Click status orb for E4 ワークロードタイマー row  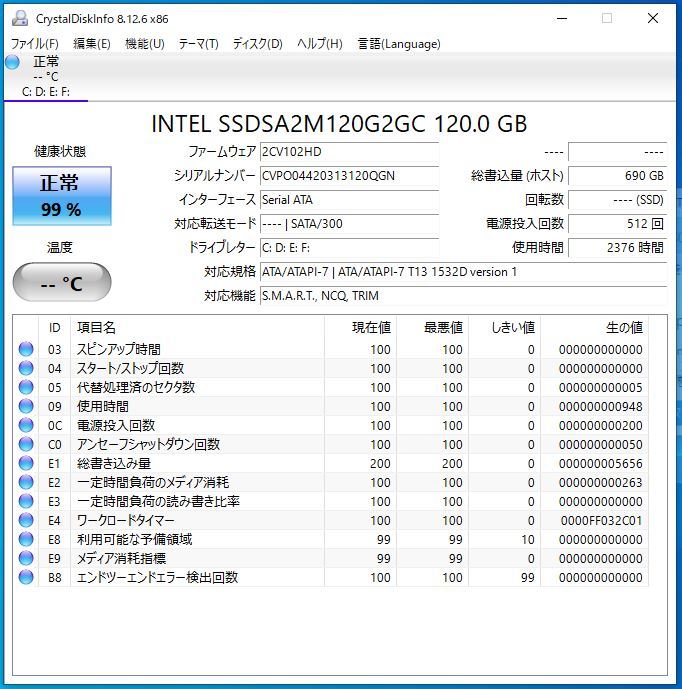[x=26, y=520]
